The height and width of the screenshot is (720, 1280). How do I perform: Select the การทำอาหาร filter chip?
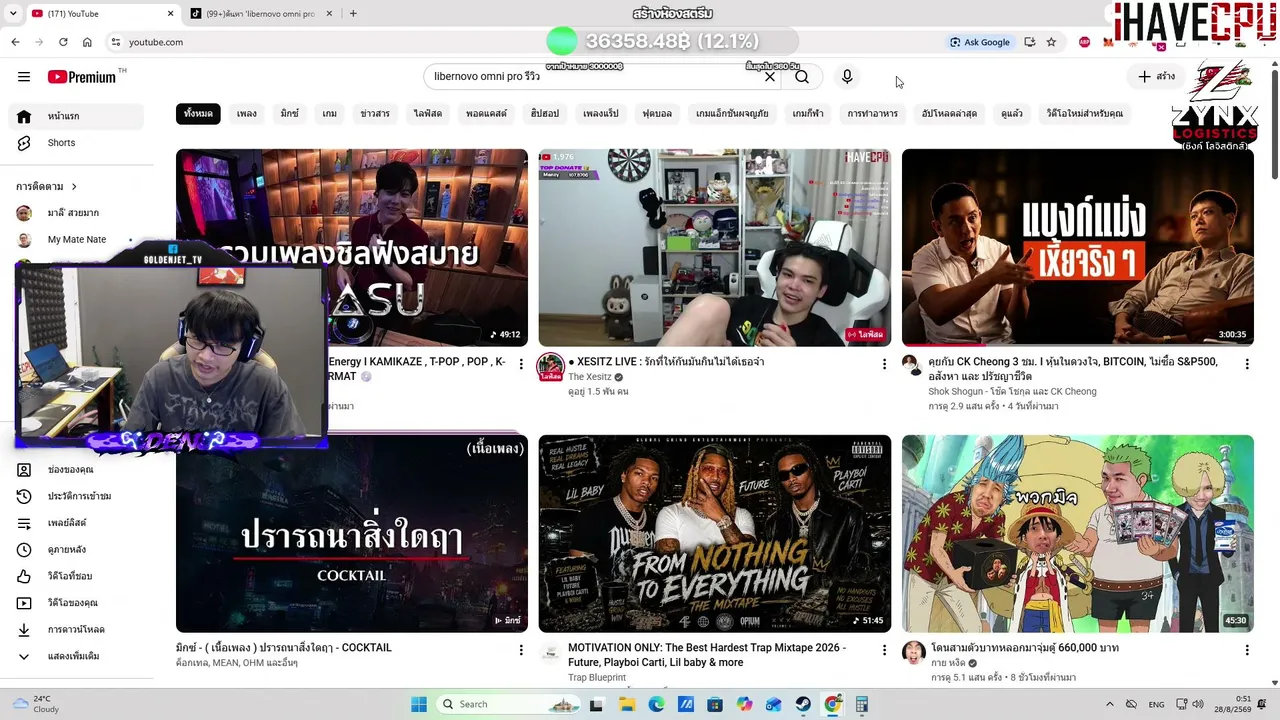873,114
